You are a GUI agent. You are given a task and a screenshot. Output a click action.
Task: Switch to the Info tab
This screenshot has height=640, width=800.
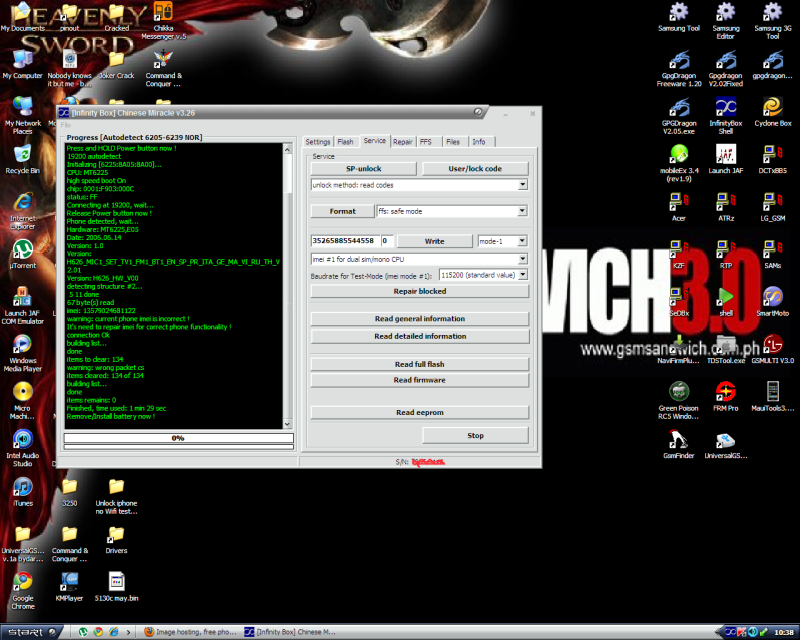tap(479, 142)
